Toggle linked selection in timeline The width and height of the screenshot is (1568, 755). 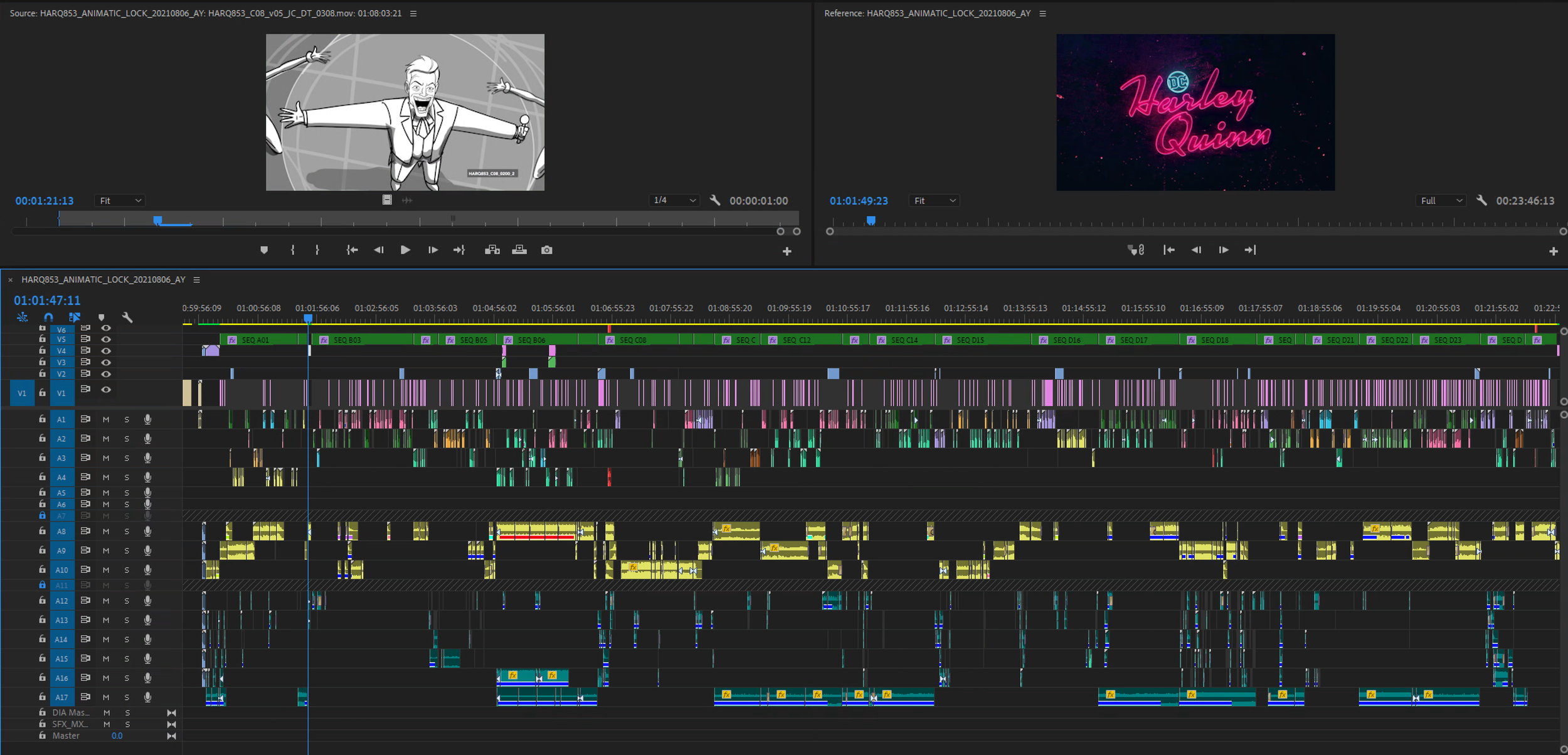pos(75,318)
